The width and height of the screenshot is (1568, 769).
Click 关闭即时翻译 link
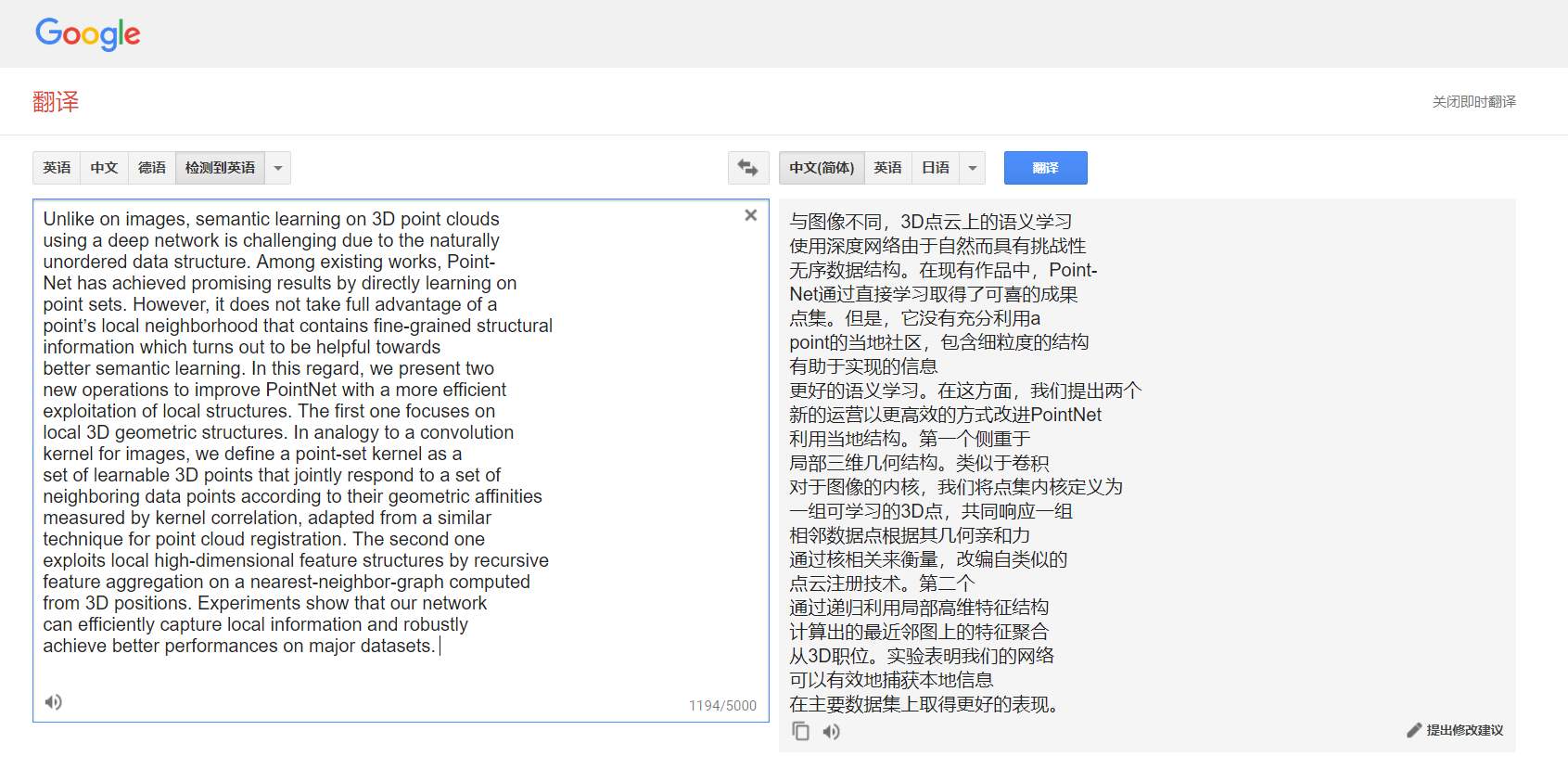(x=1474, y=102)
